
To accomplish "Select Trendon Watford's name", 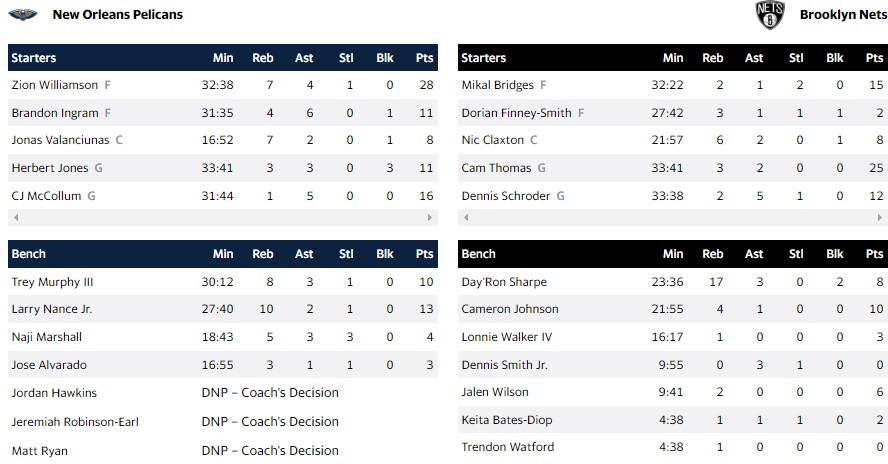I will coord(507,447).
